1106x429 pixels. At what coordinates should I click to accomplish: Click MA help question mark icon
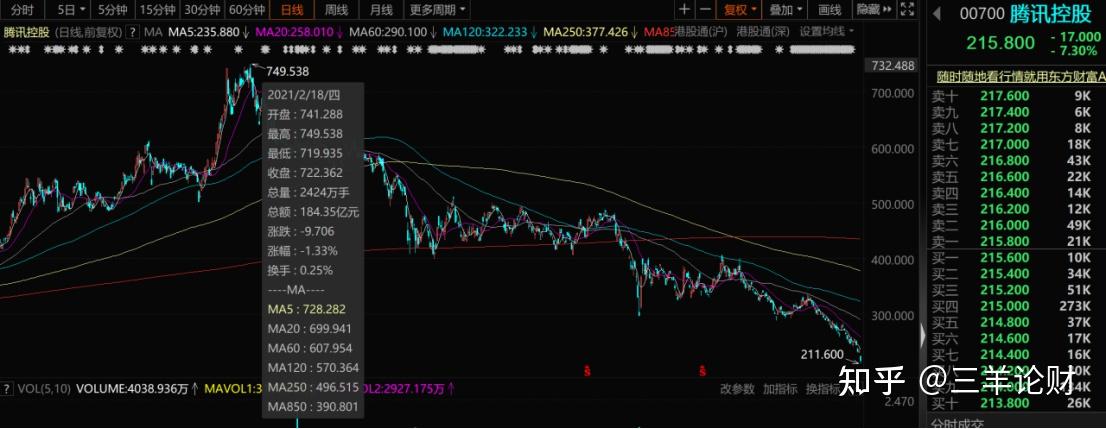[x=132, y=32]
